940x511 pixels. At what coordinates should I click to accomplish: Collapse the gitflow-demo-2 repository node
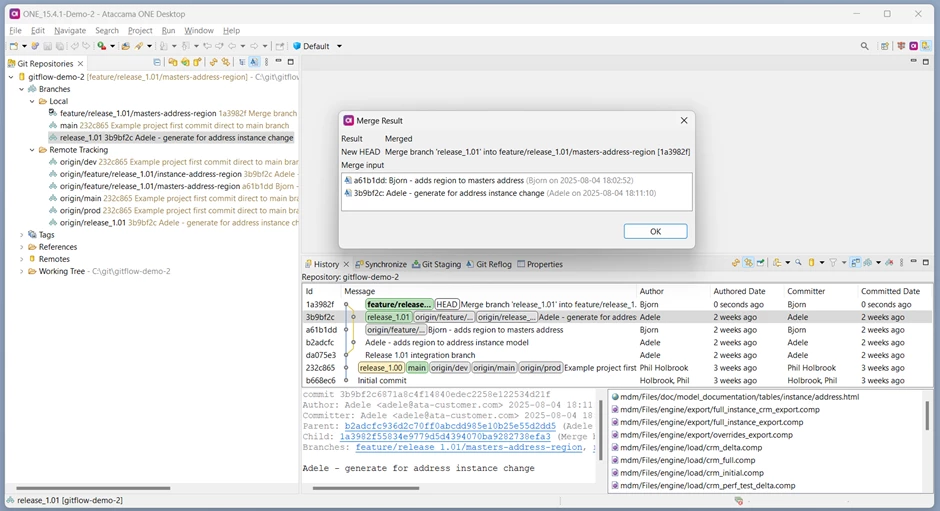pos(11,77)
